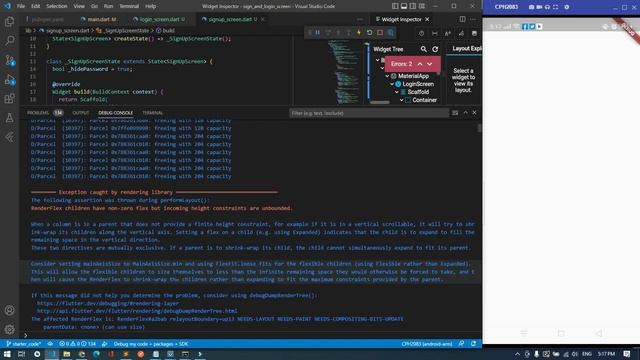This screenshot has height=360, width=640.
Task: Maximize the bottom panel with chevron
Action: [466, 113]
